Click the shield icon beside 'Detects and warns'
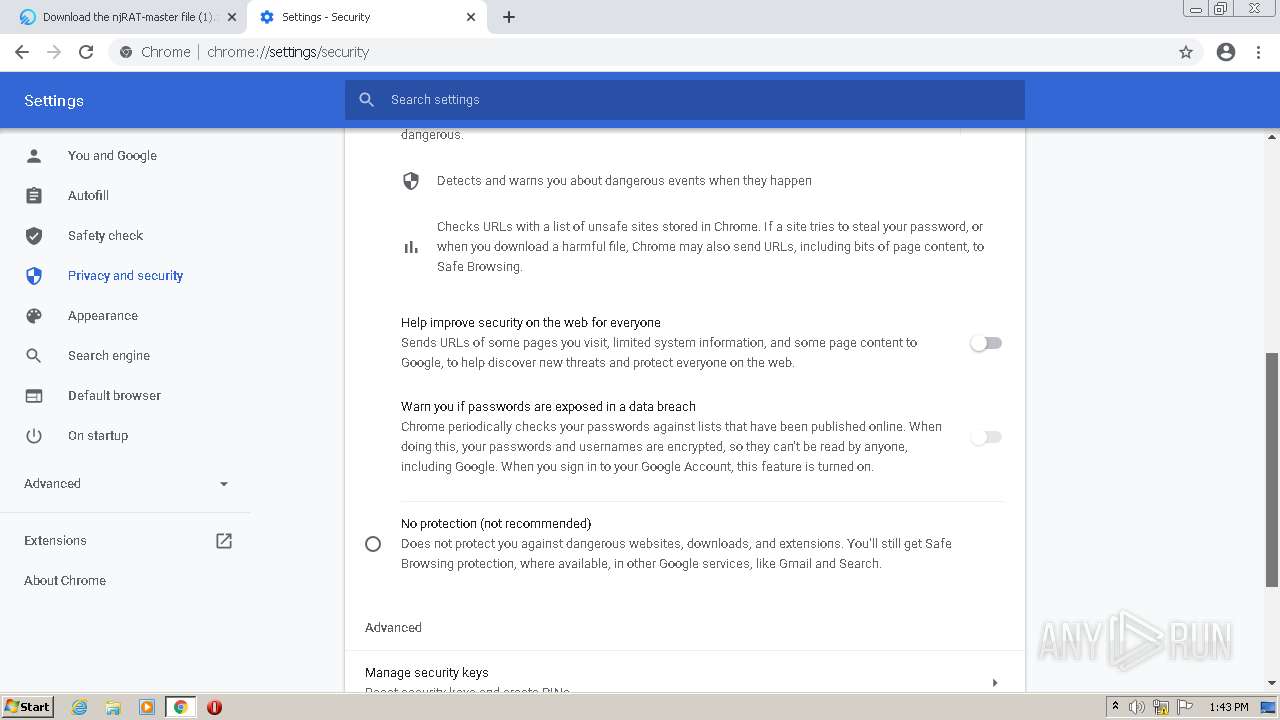The width and height of the screenshot is (1280, 720). tap(411, 181)
